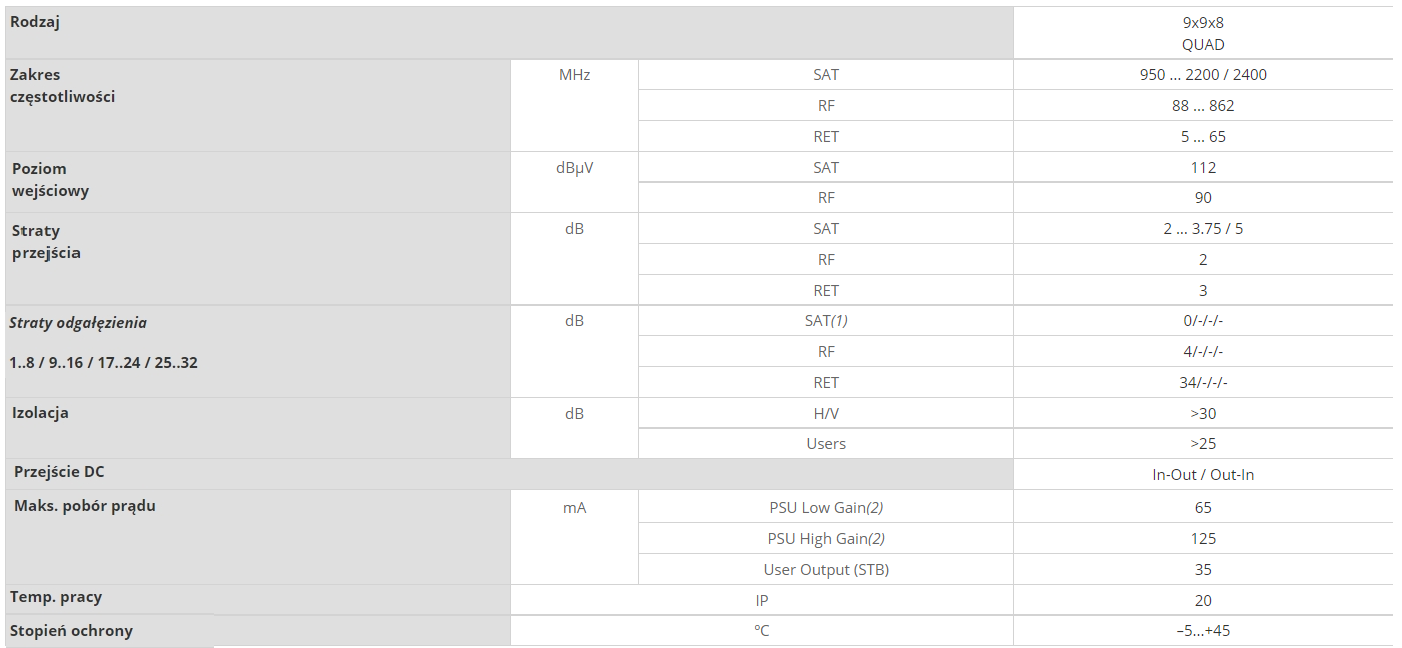Select the In-Out / Out-In value
The image size is (1402, 648).
coord(1202,474)
